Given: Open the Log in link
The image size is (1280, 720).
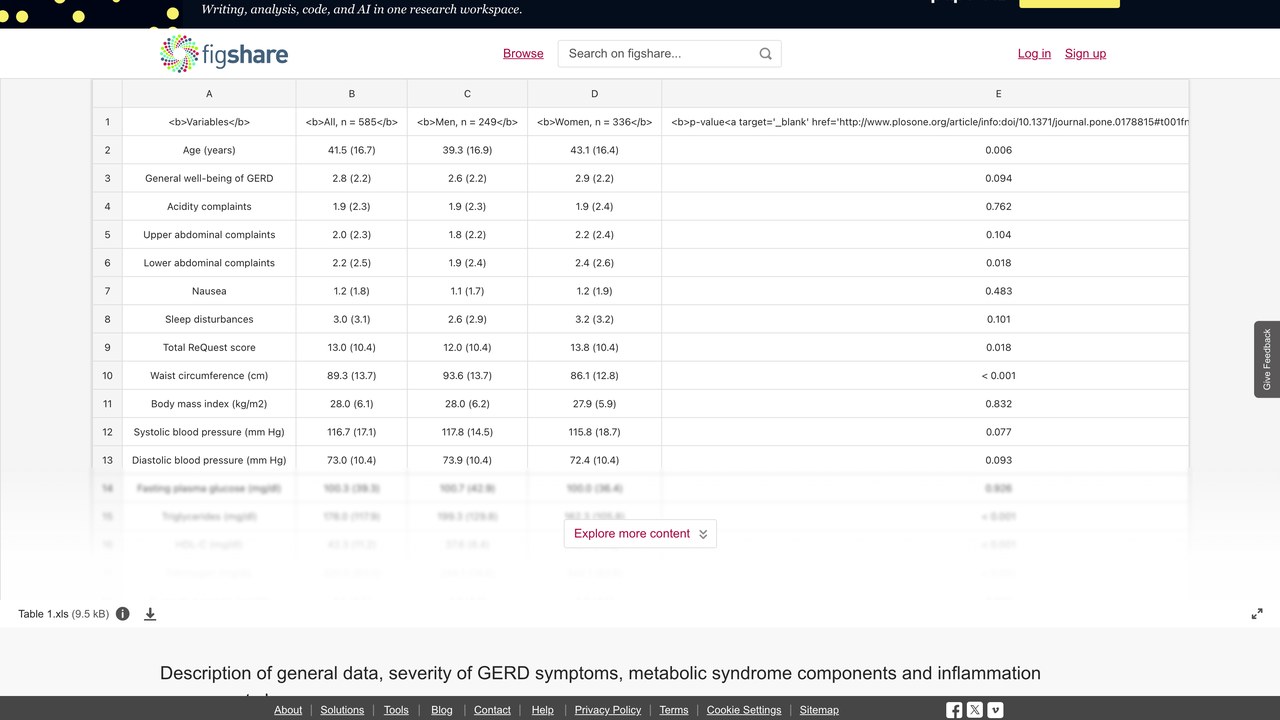Looking at the screenshot, I should (x=1034, y=54).
